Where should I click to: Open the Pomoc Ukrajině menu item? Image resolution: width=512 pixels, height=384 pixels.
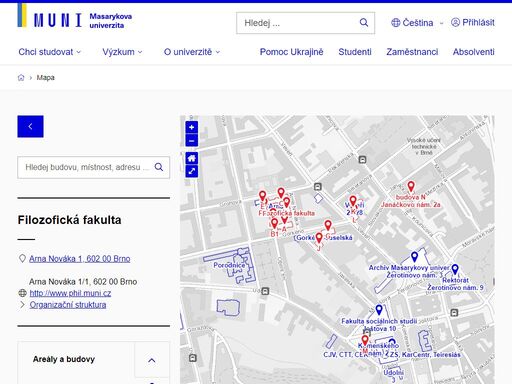tap(291, 52)
